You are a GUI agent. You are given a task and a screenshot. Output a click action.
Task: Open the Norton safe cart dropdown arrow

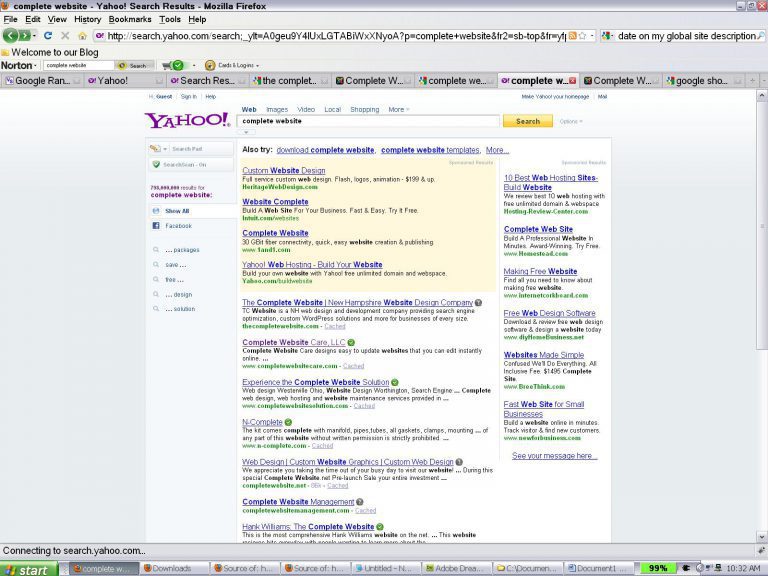pos(194,66)
